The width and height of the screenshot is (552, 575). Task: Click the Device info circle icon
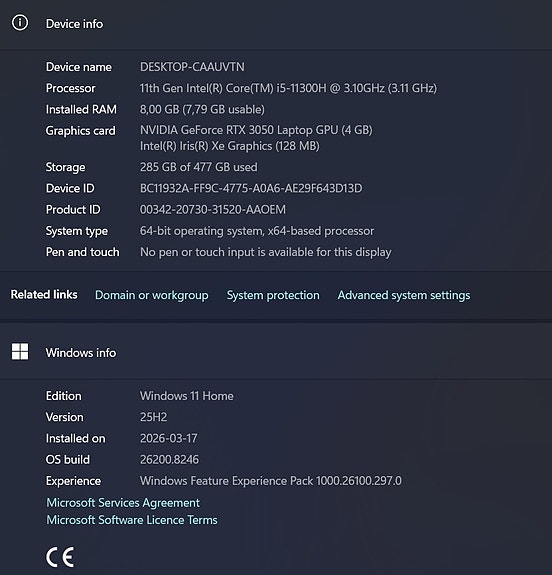tap(20, 23)
